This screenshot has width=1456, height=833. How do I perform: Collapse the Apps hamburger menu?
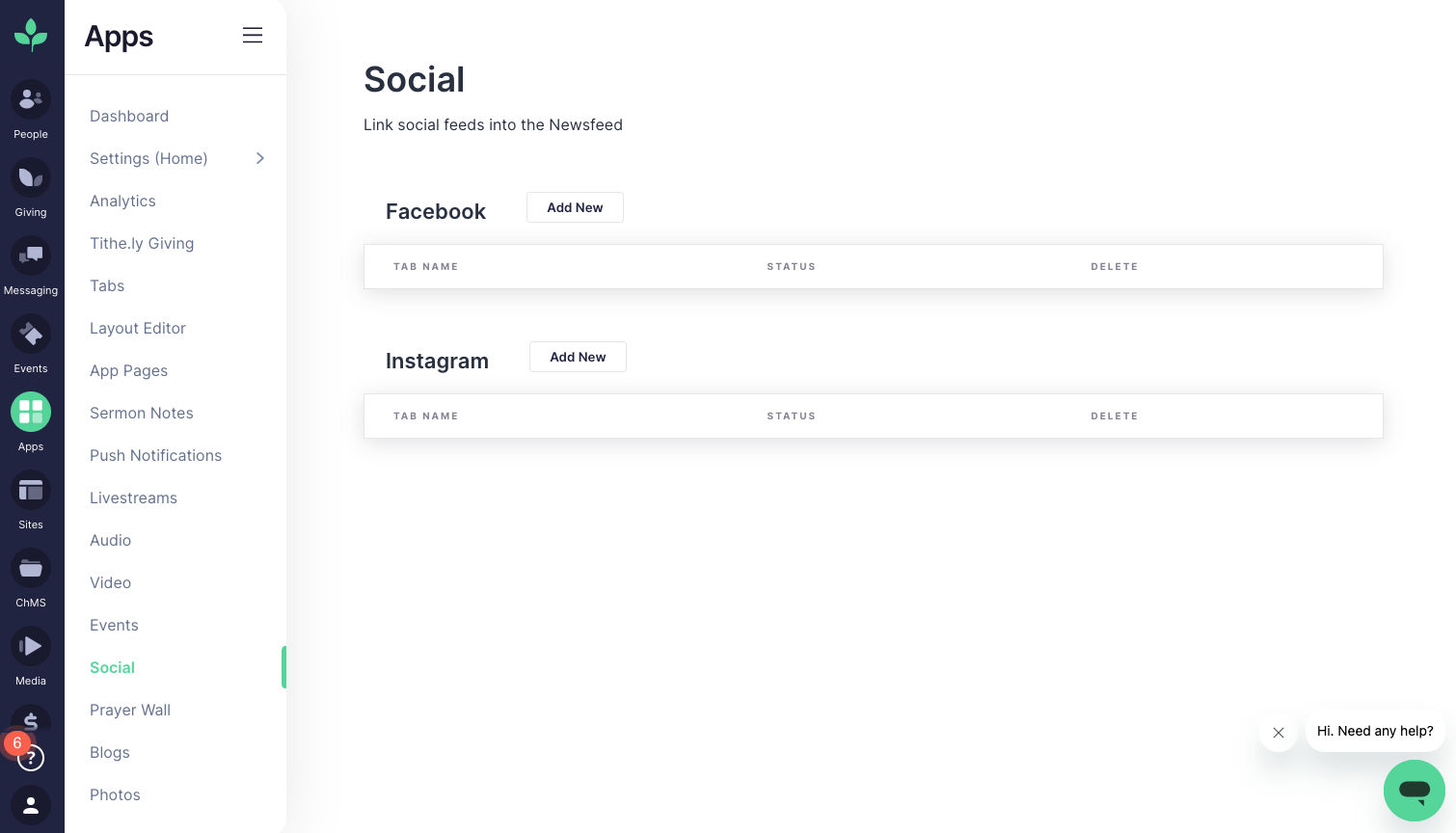click(x=253, y=36)
